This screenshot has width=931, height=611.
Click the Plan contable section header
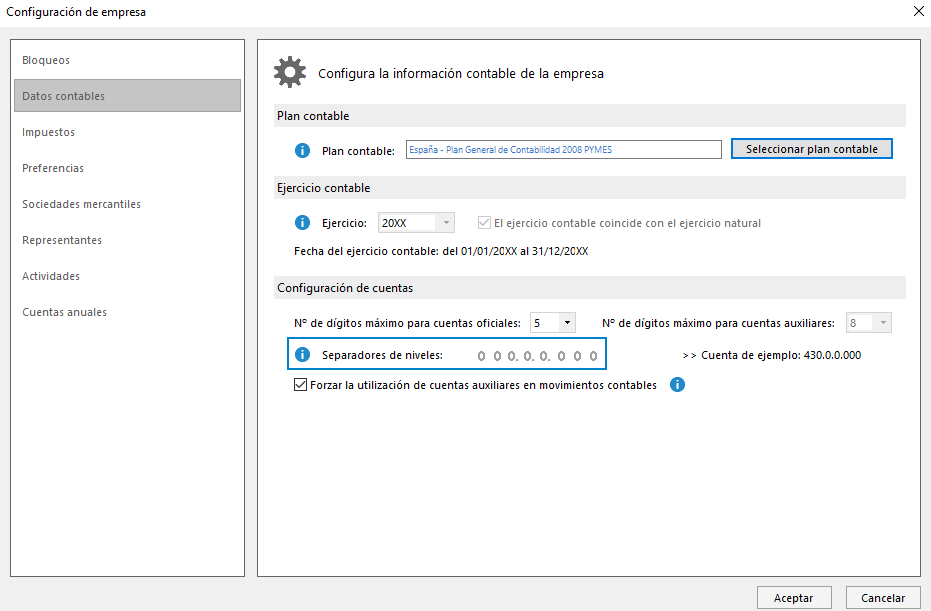590,116
